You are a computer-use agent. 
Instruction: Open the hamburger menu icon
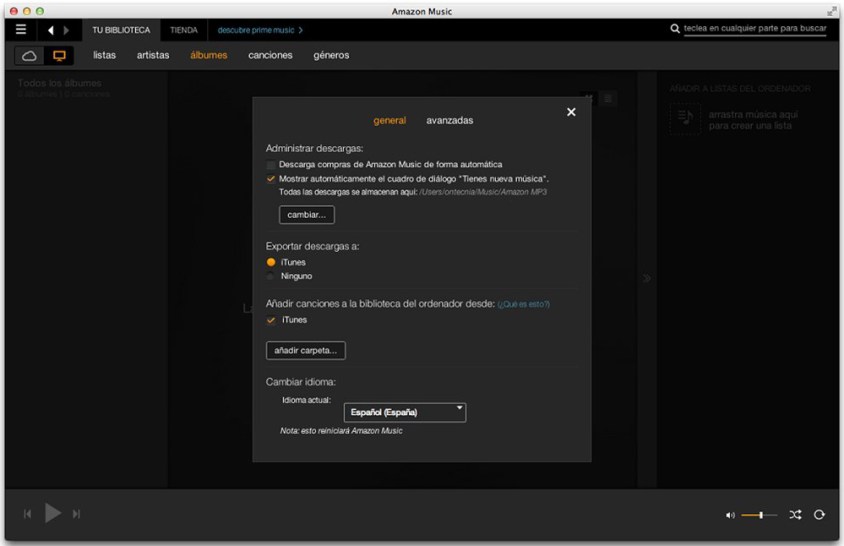click(x=20, y=30)
